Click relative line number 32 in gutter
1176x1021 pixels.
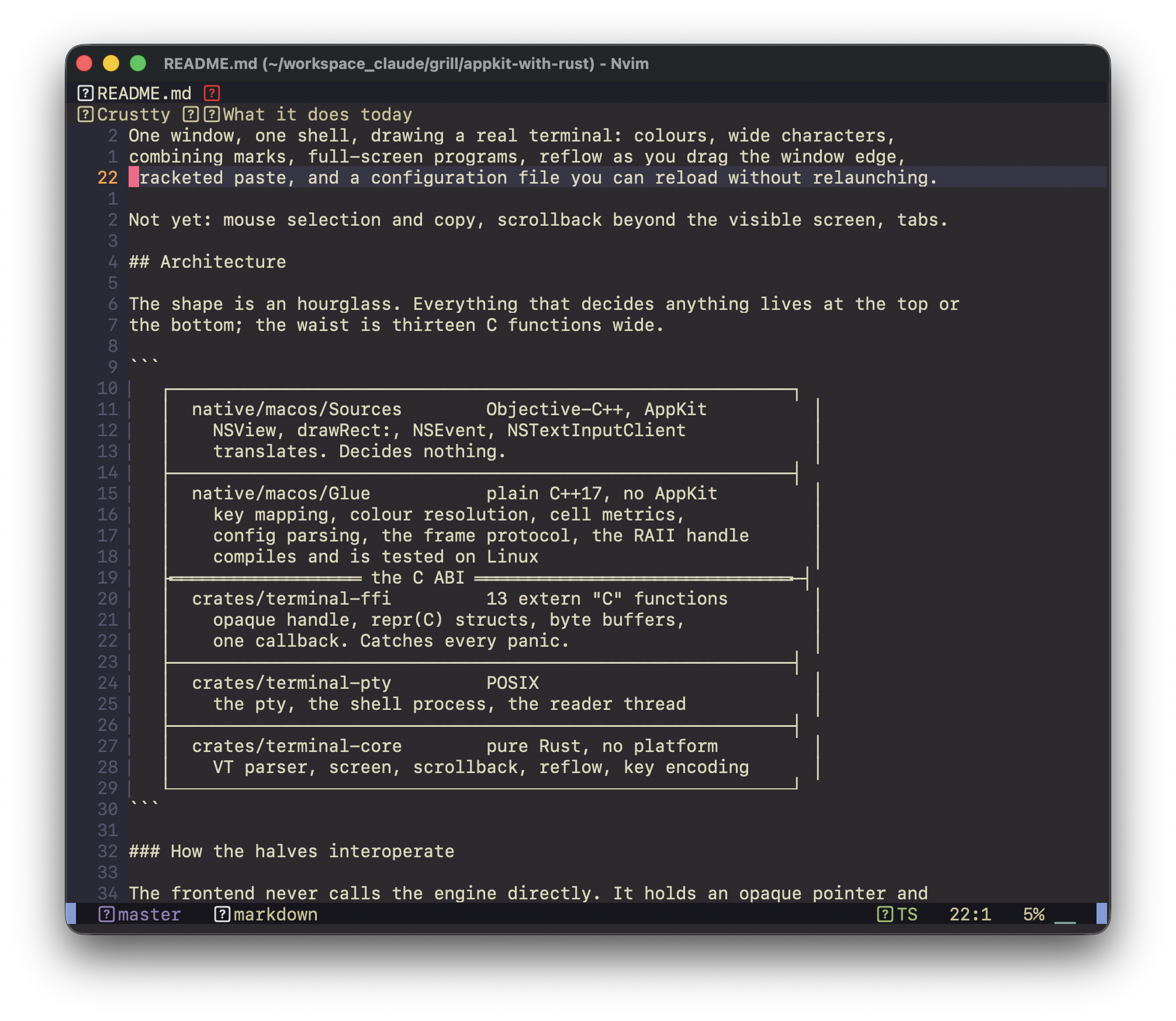(108, 851)
